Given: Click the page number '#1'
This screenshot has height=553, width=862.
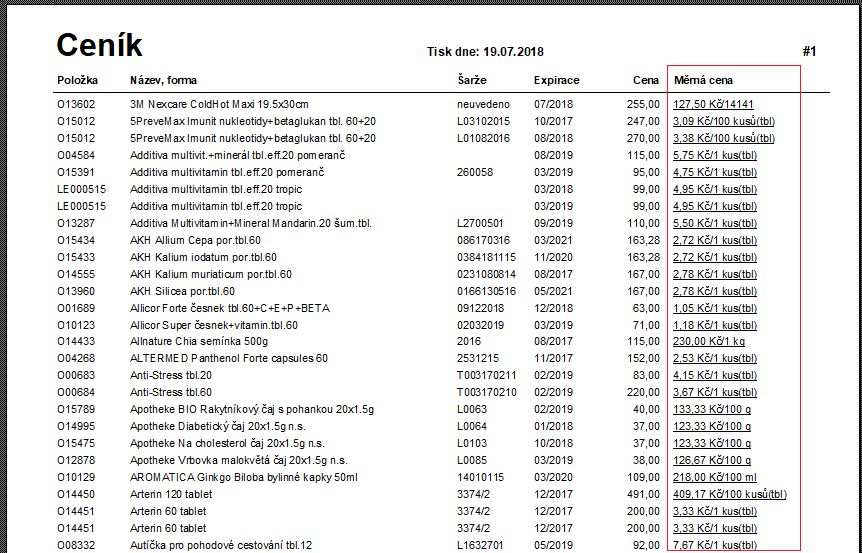Looking at the screenshot, I should (x=809, y=52).
